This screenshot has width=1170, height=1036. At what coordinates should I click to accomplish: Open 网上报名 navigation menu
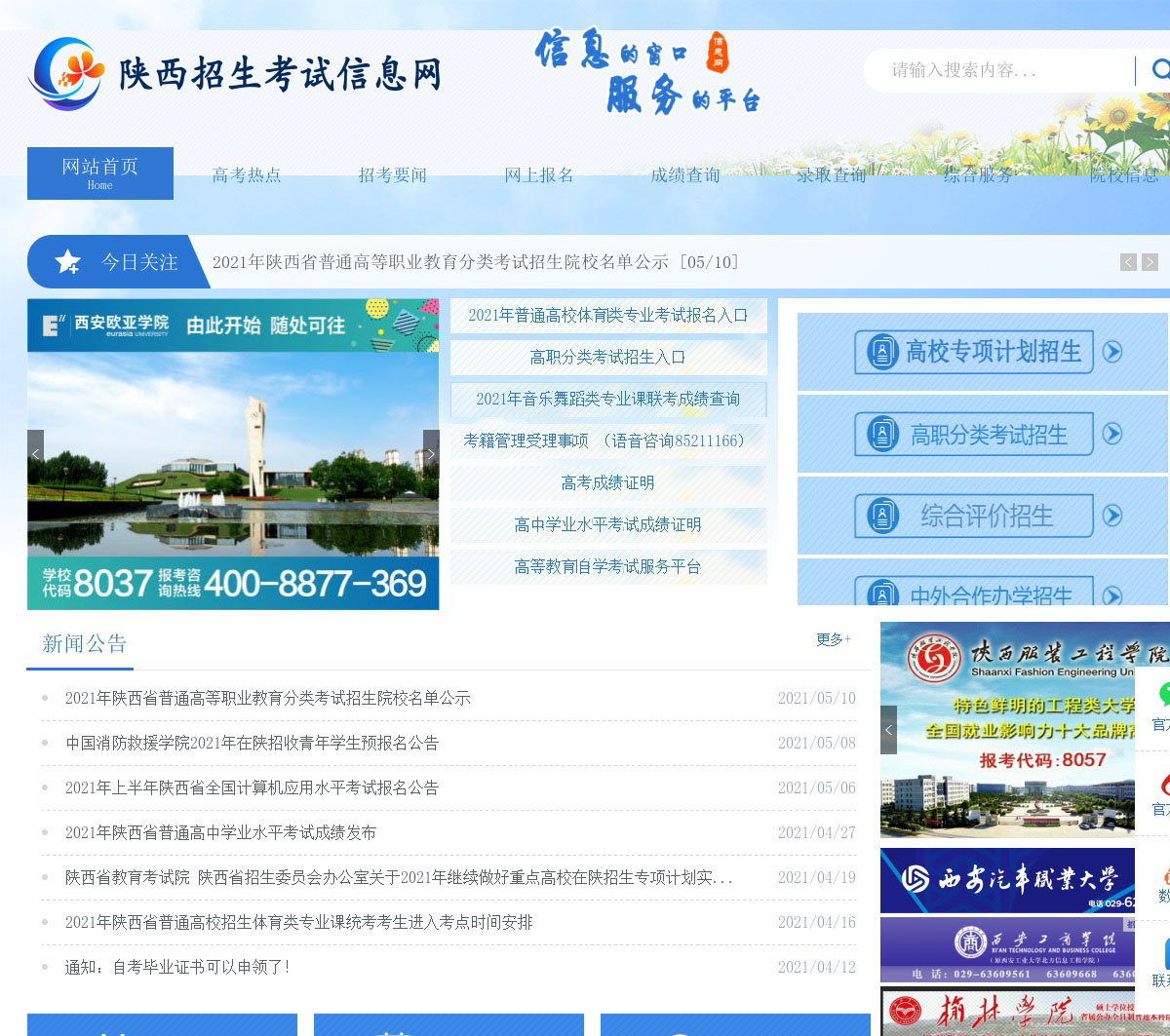pos(539,175)
